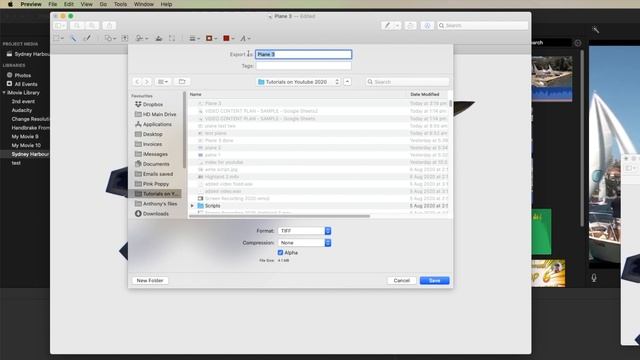Collapse the iMovie Library disclosure triangle
Image resolution: width=640 pixels, height=360 pixels.
tap(4, 93)
